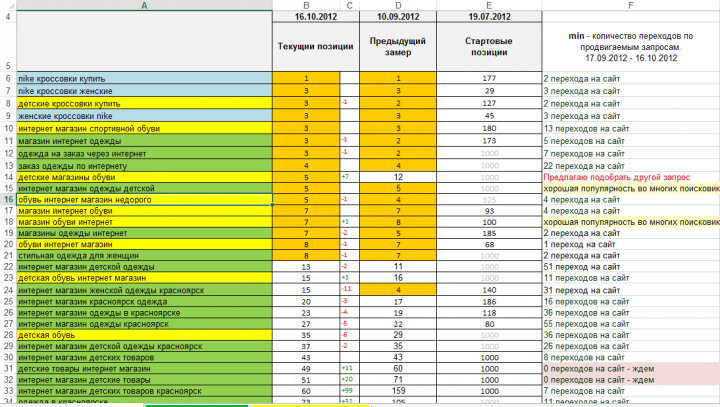
Task: Click the +20 change value
Action: pos(347,379)
